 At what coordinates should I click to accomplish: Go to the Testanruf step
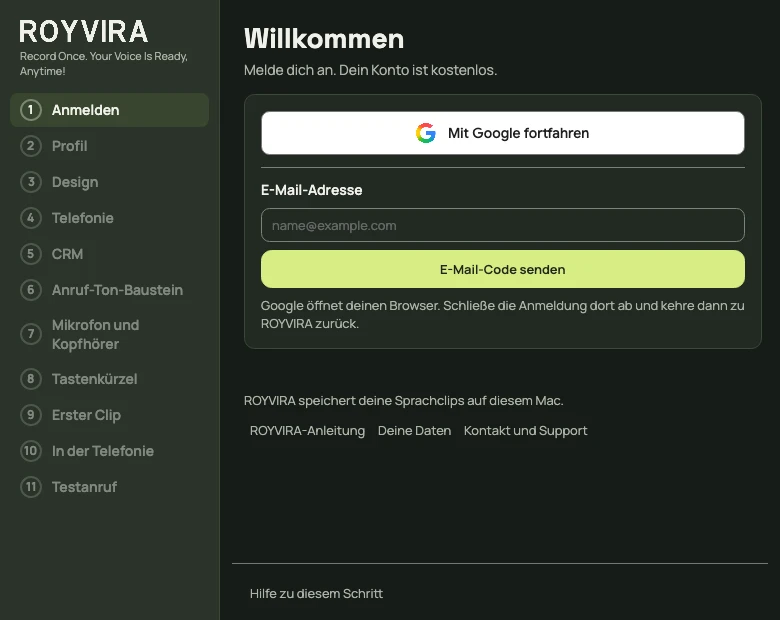click(x=109, y=487)
